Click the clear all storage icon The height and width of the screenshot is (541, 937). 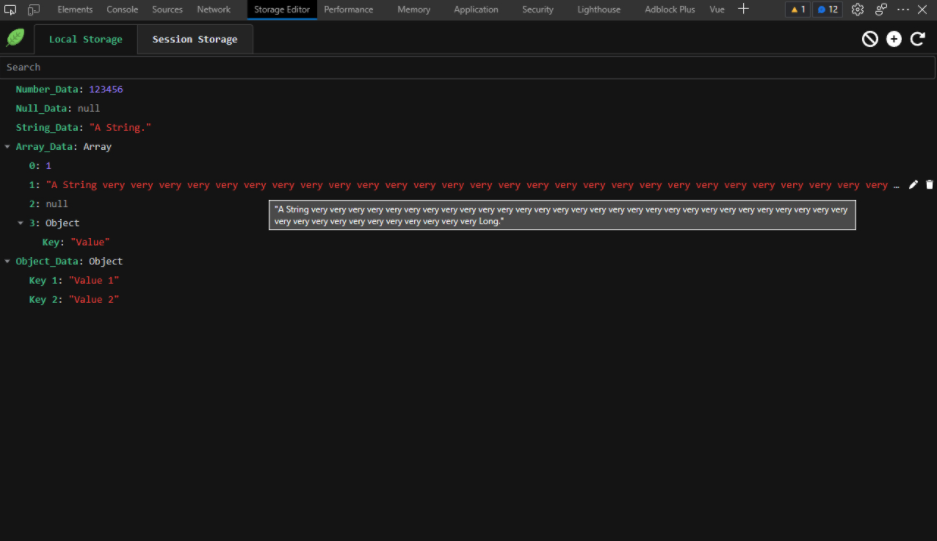[x=870, y=39]
